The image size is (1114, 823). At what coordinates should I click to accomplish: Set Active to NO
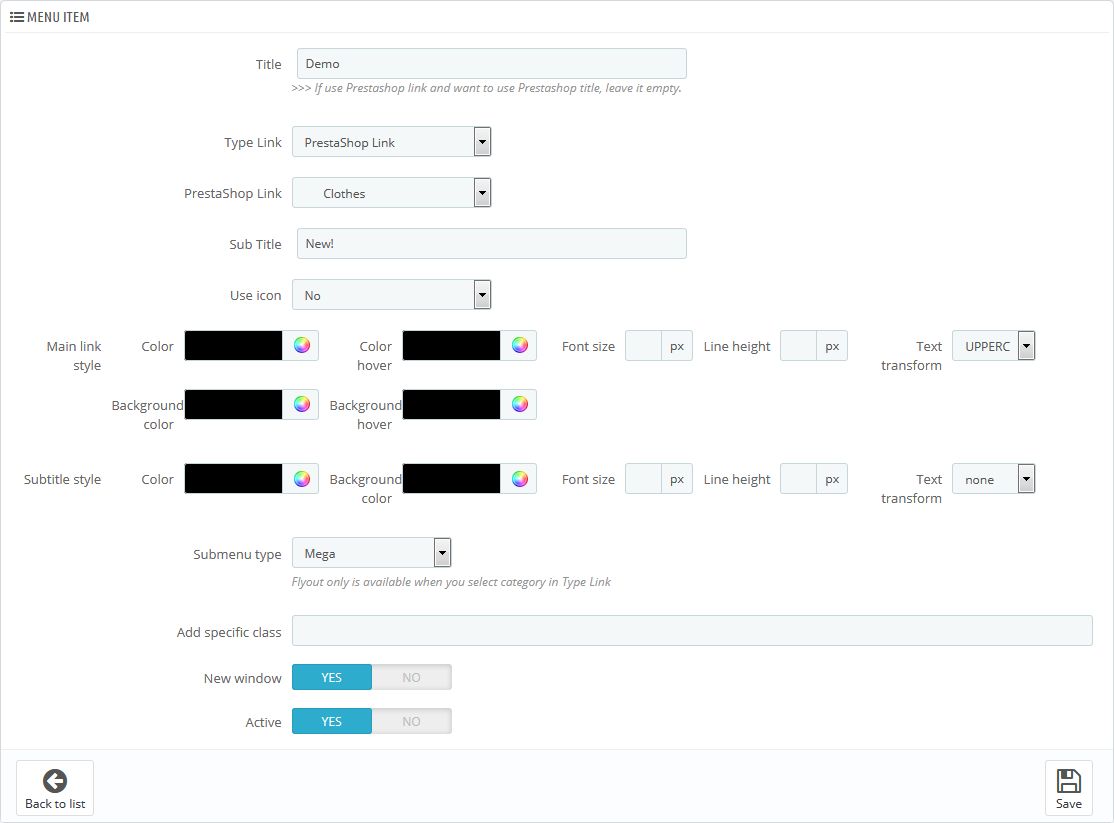411,722
